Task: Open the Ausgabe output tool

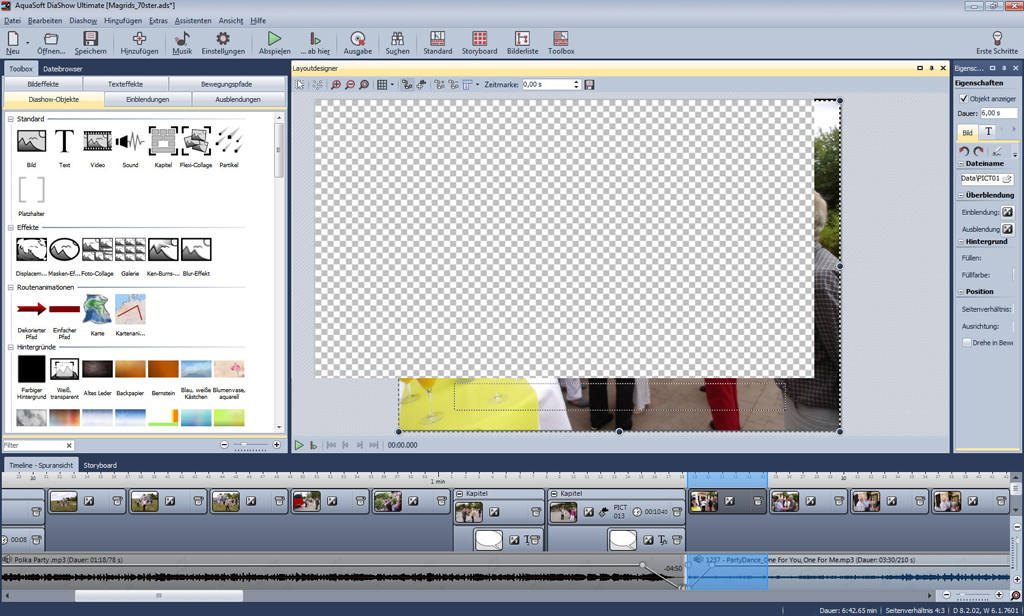Action: 357,43
